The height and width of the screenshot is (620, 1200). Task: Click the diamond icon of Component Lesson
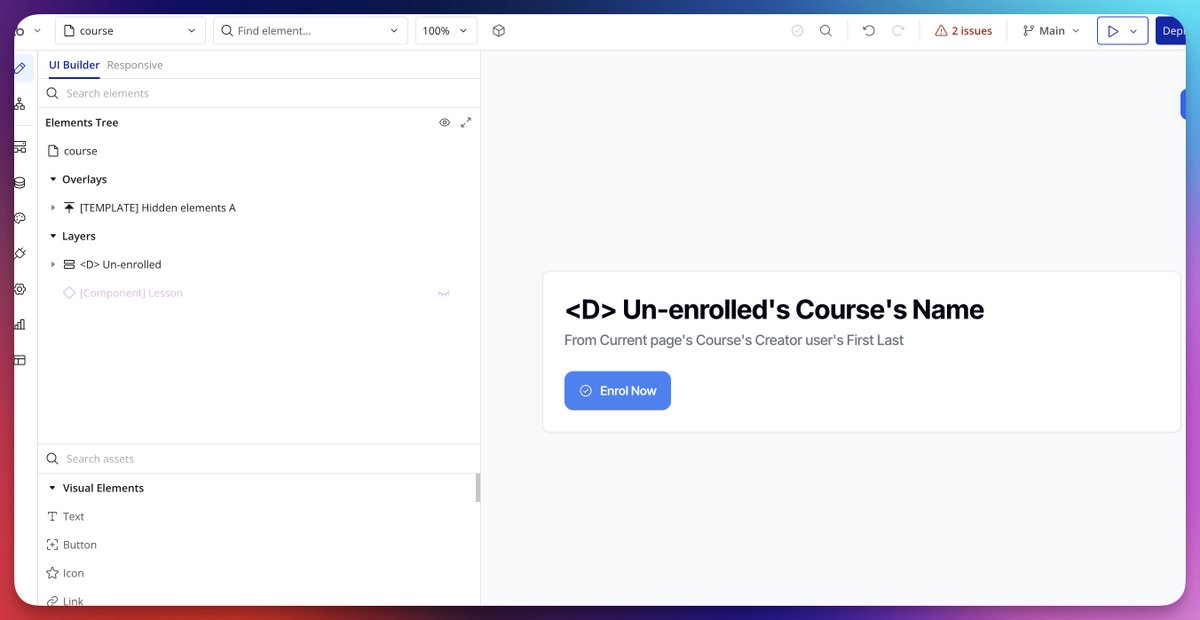click(x=69, y=293)
